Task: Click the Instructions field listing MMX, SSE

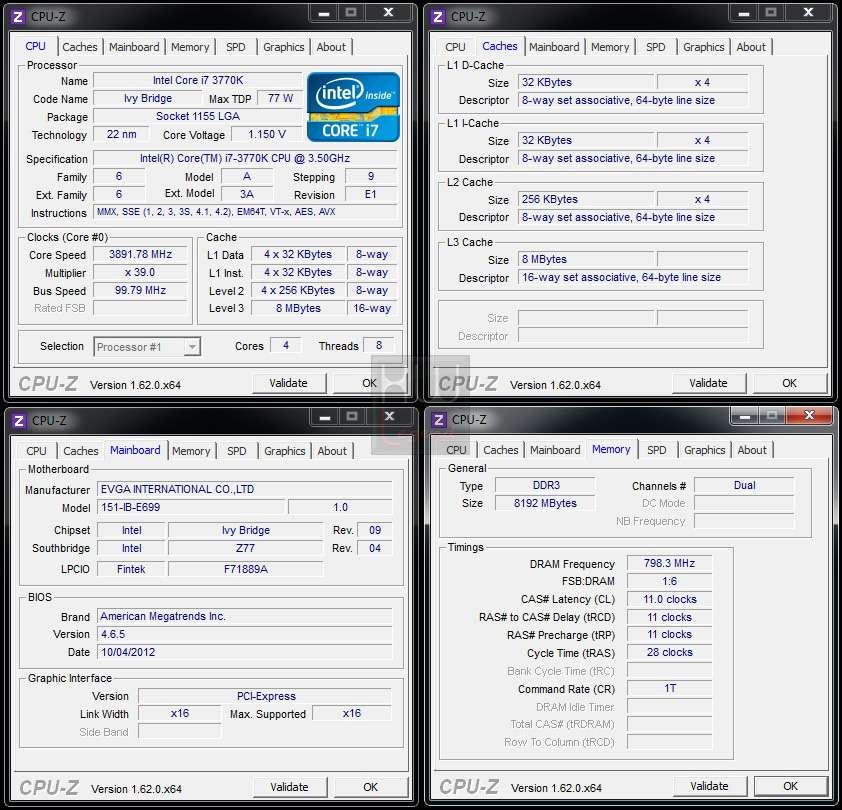Action: [245, 212]
